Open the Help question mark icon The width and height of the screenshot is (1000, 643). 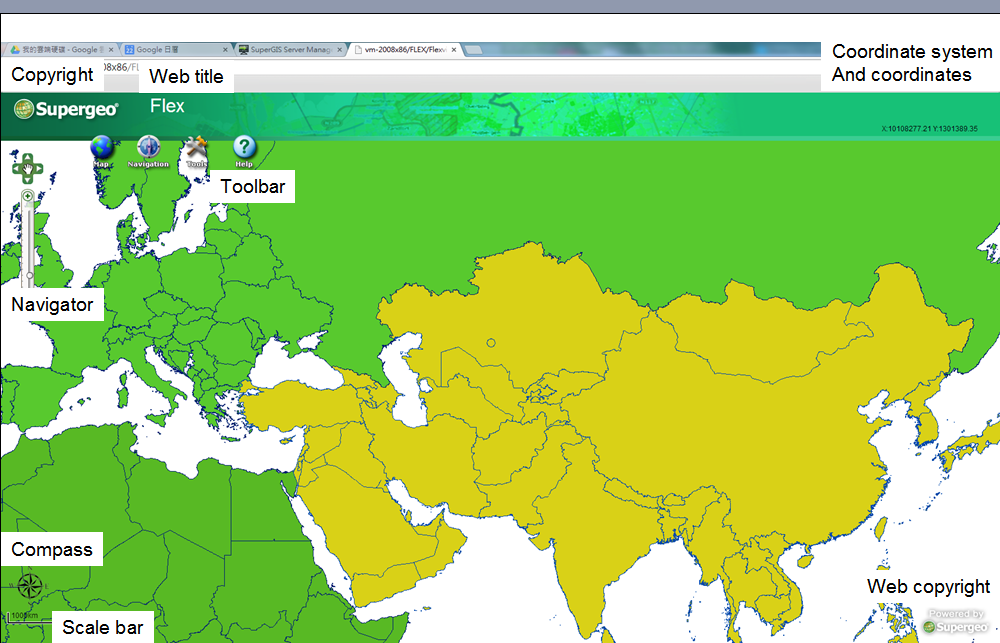[244, 148]
